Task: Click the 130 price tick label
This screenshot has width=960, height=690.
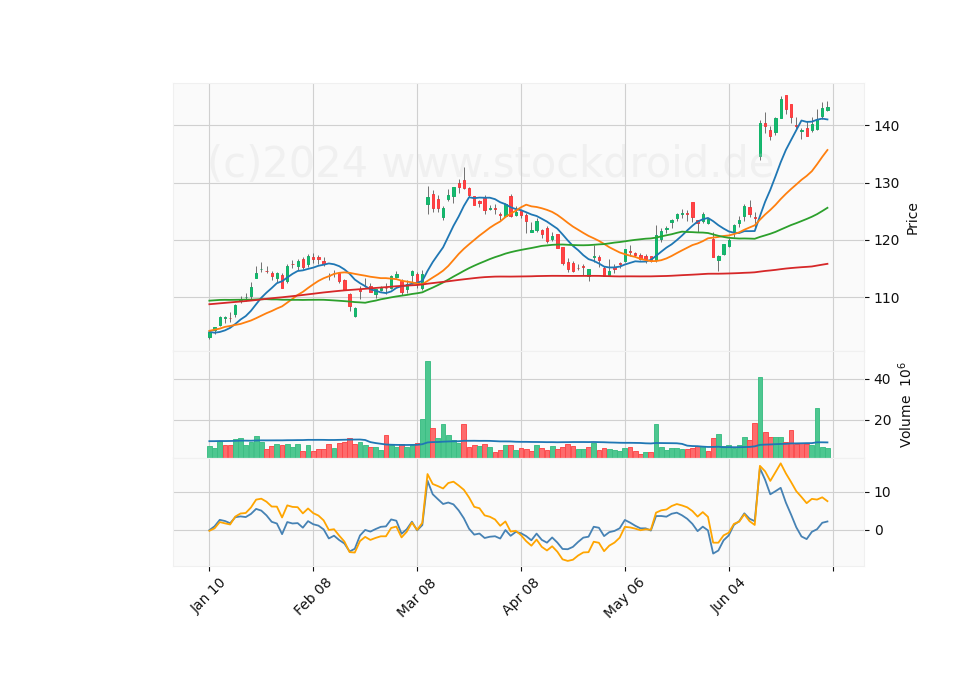Action: point(887,184)
